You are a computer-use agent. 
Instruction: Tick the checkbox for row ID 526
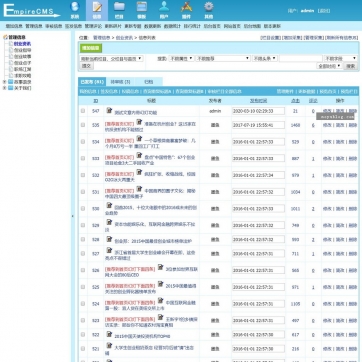tap(83, 270)
